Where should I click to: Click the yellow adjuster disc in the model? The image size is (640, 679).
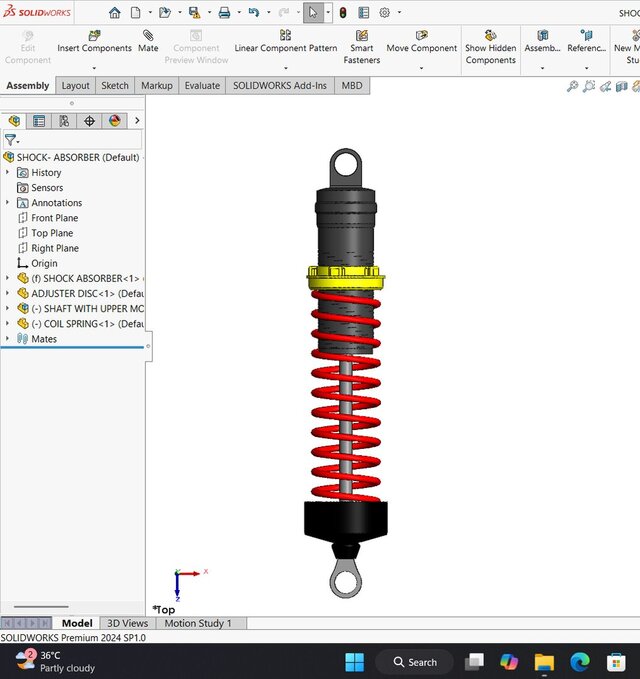(x=346, y=282)
